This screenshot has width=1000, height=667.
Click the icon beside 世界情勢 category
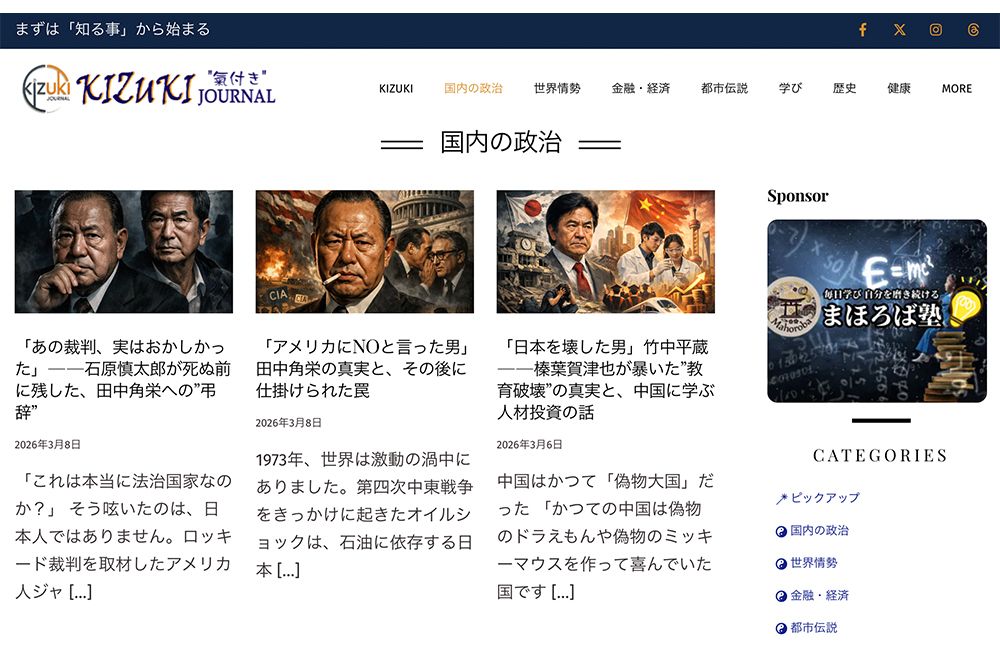(x=781, y=564)
